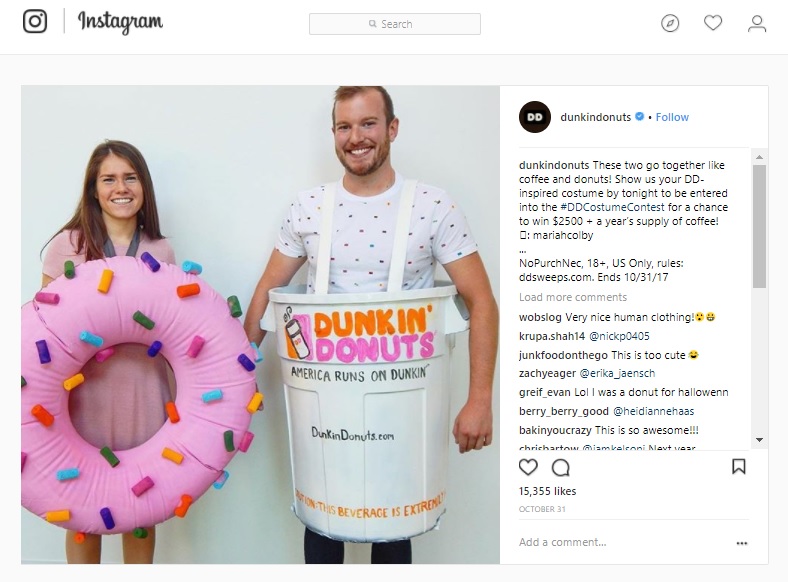Open the Explore compass icon
Screen dimensions: 788x582
point(670,23)
